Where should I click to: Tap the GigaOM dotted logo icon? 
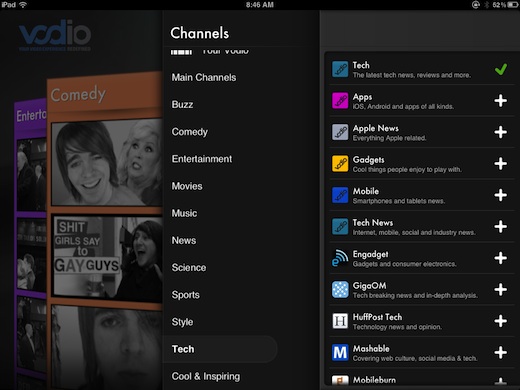(340, 289)
